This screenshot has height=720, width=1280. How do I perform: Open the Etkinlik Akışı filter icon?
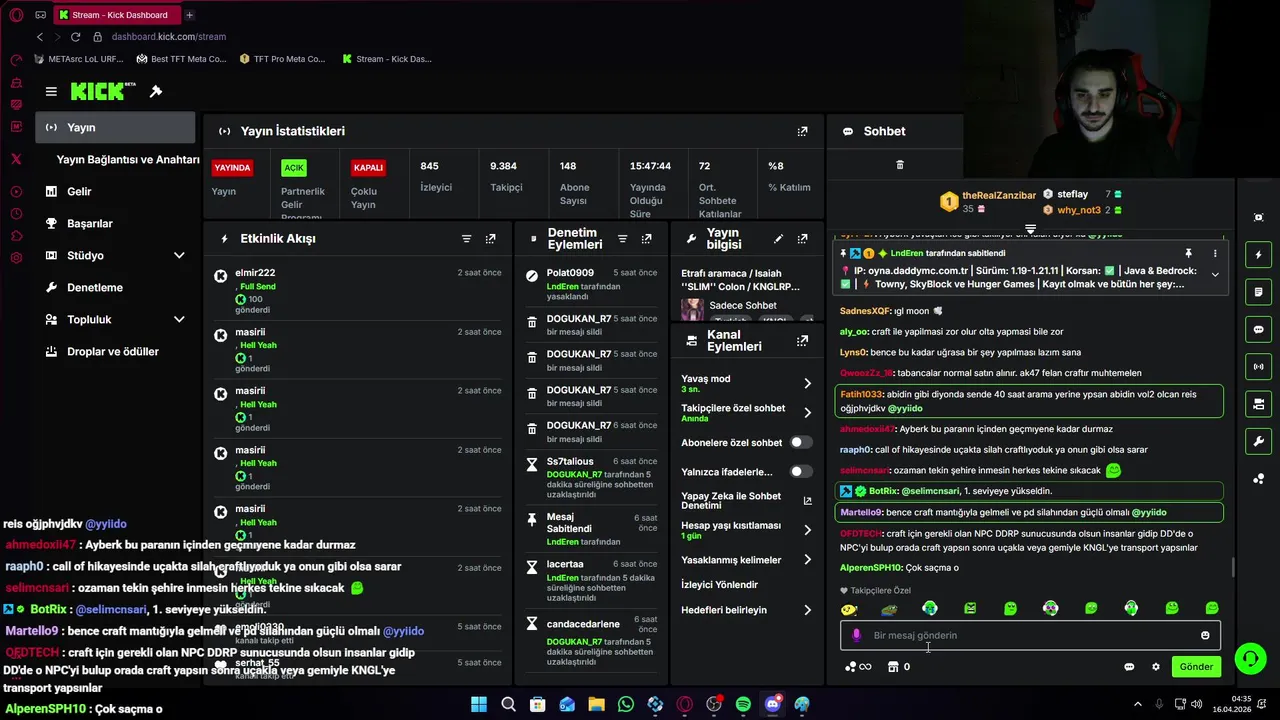[466, 239]
